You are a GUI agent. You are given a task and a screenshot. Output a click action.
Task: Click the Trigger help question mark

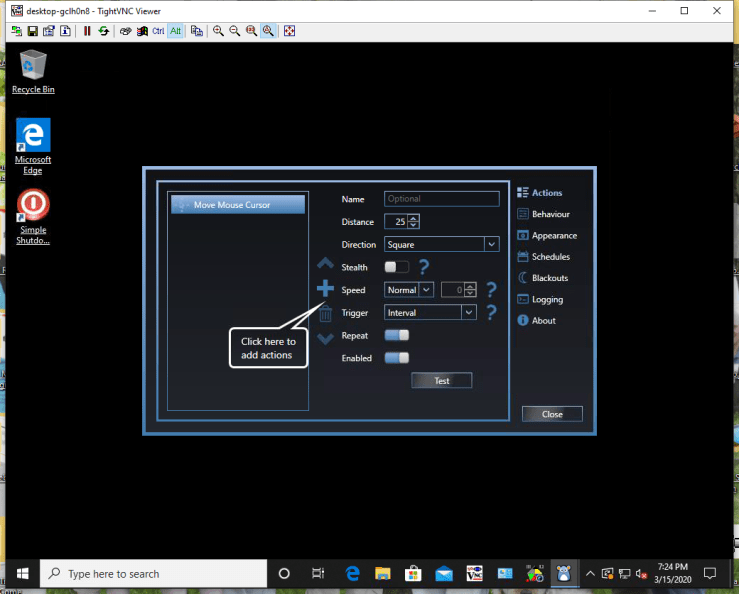(490, 313)
